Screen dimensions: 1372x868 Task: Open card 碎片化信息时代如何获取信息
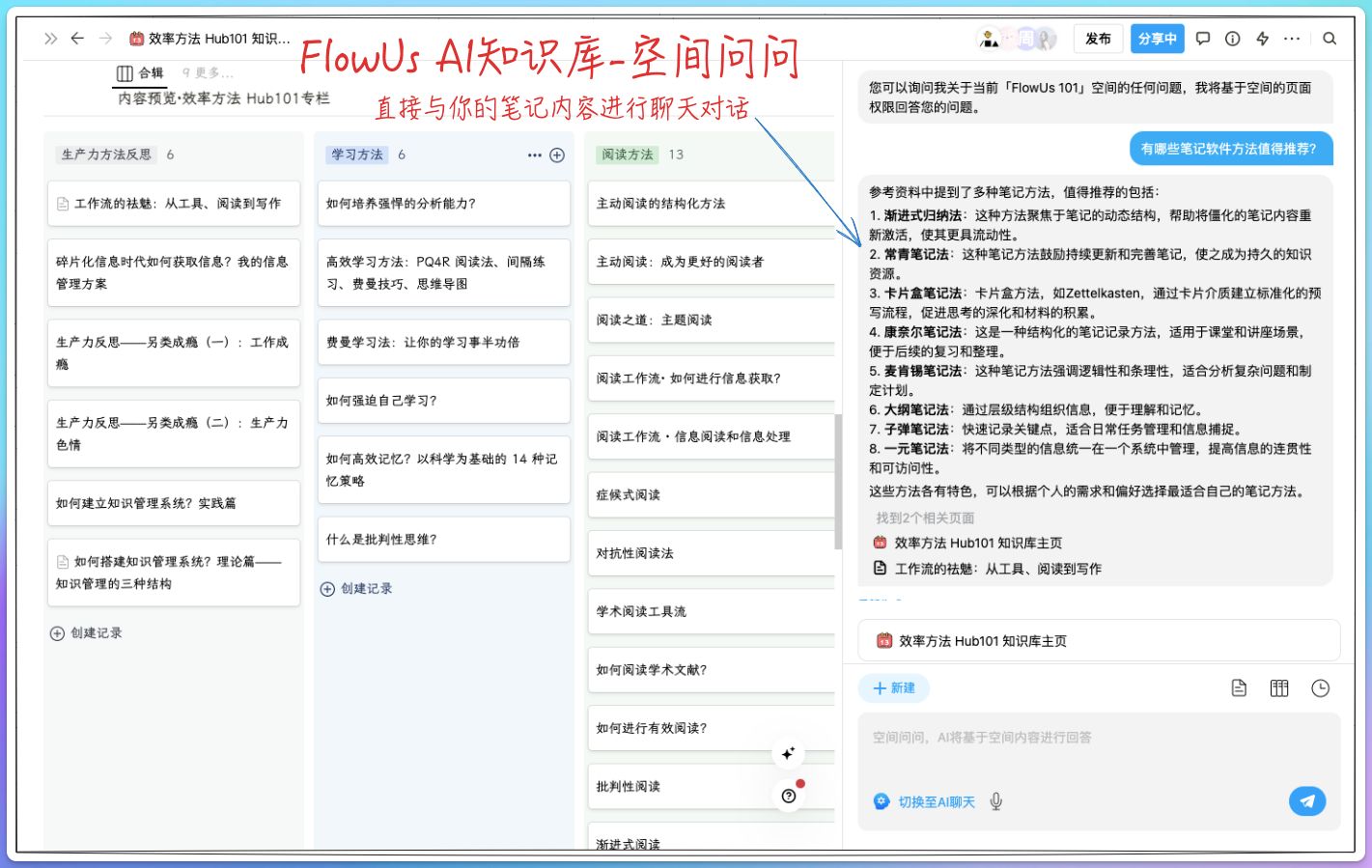(x=174, y=272)
